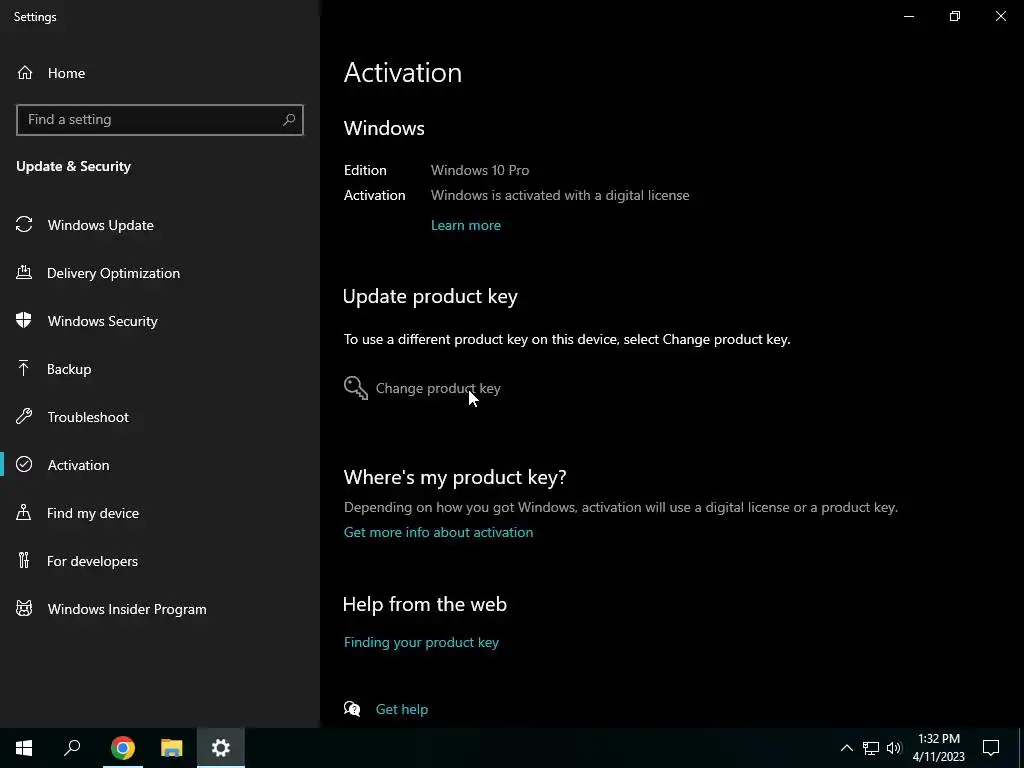Open taskbar search
Screen dimensions: 1024x768
click(72, 748)
